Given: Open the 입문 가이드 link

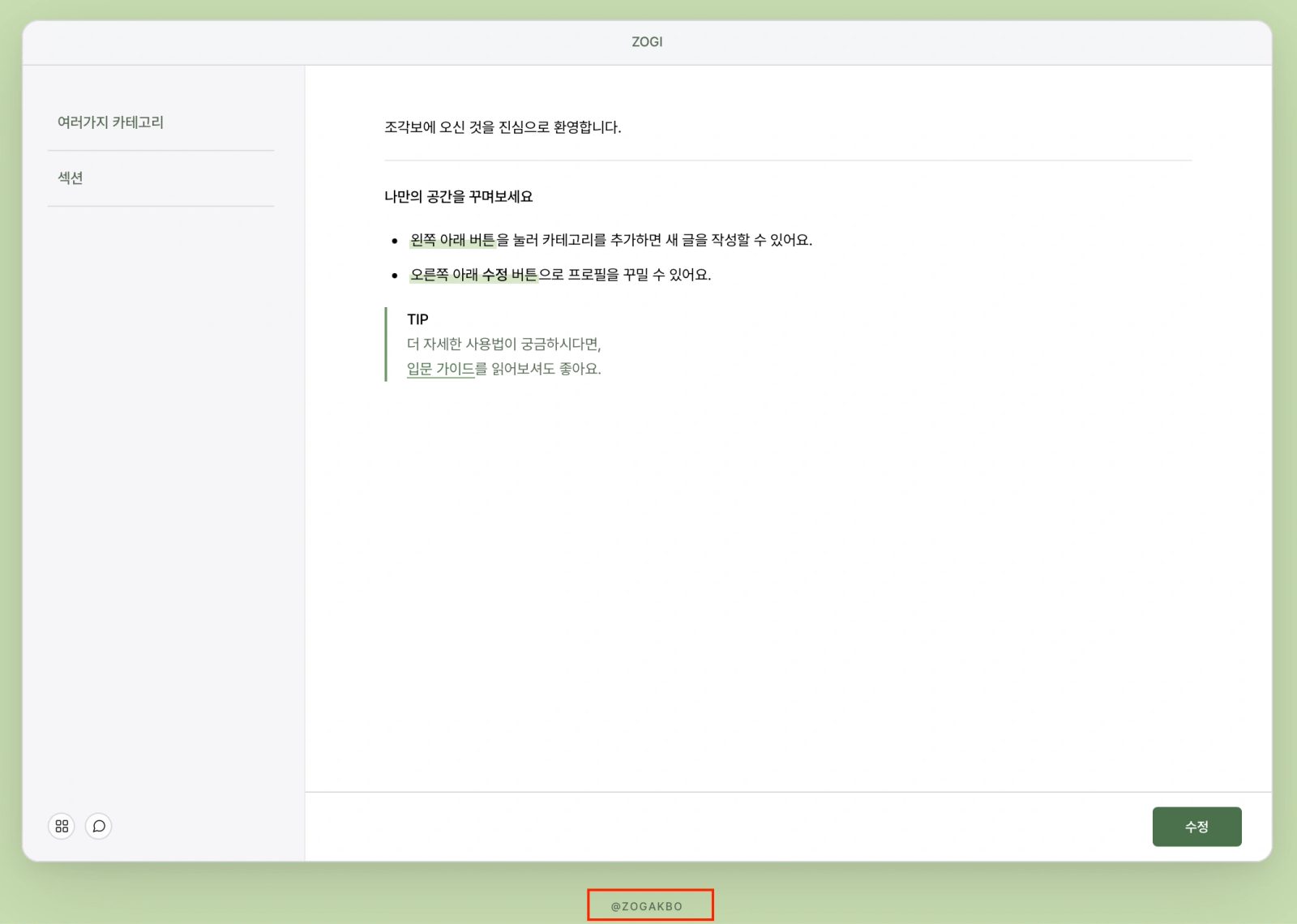Looking at the screenshot, I should (440, 369).
